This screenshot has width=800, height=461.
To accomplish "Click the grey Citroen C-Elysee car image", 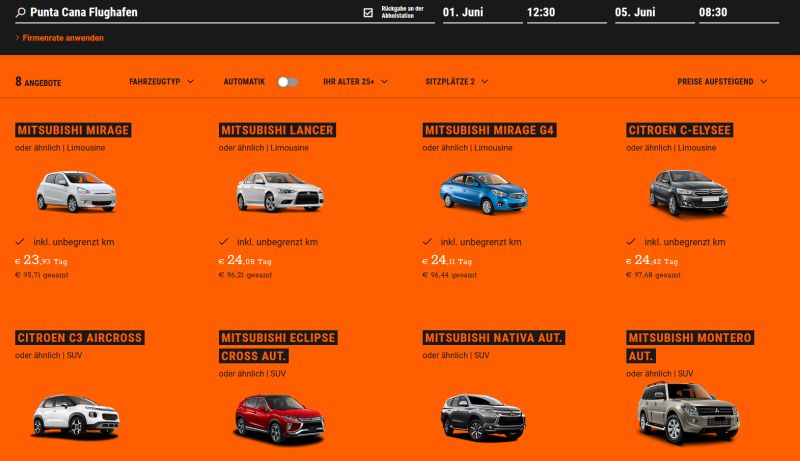I will click(688, 193).
